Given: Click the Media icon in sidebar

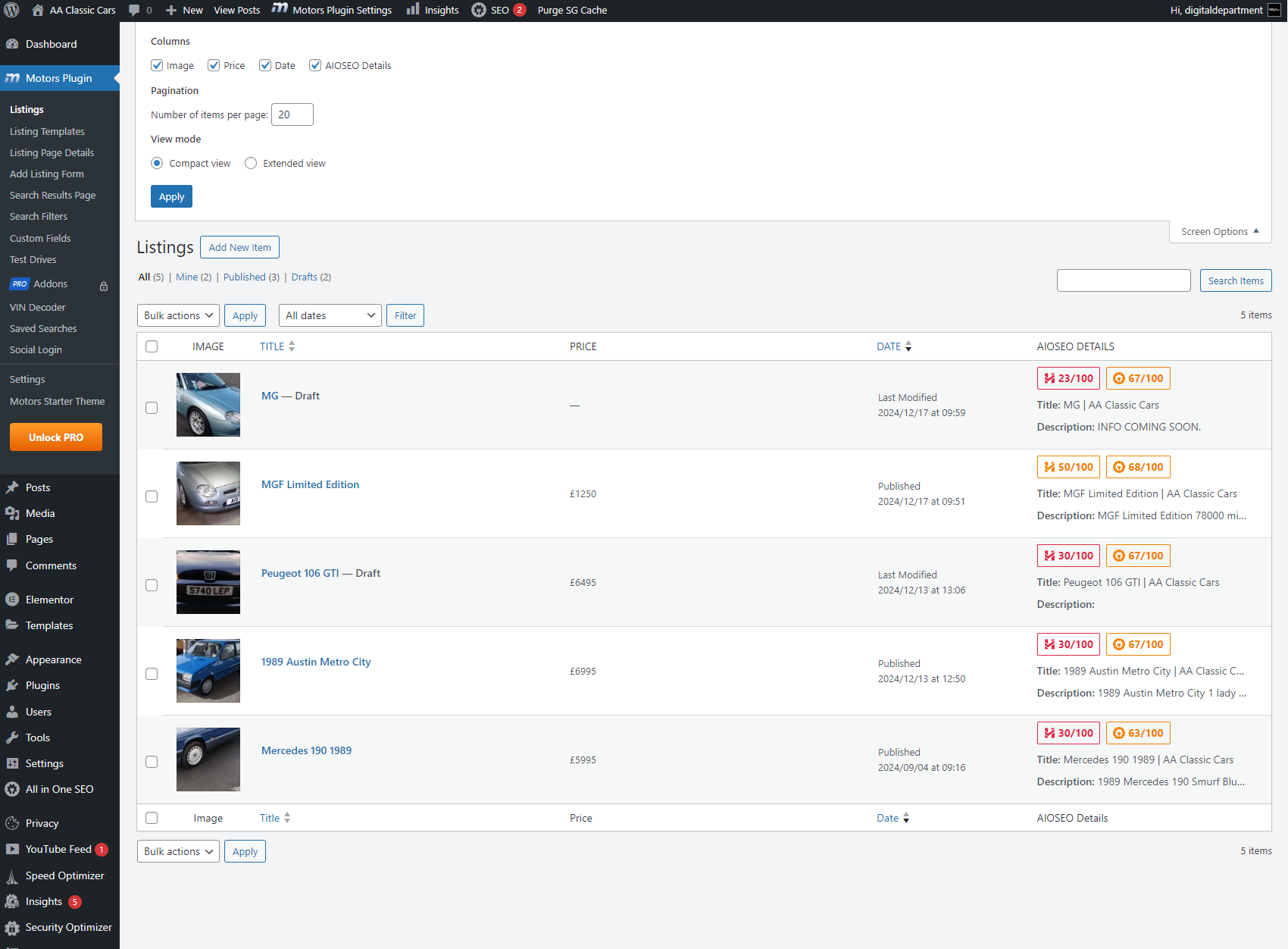Looking at the screenshot, I should [12, 513].
